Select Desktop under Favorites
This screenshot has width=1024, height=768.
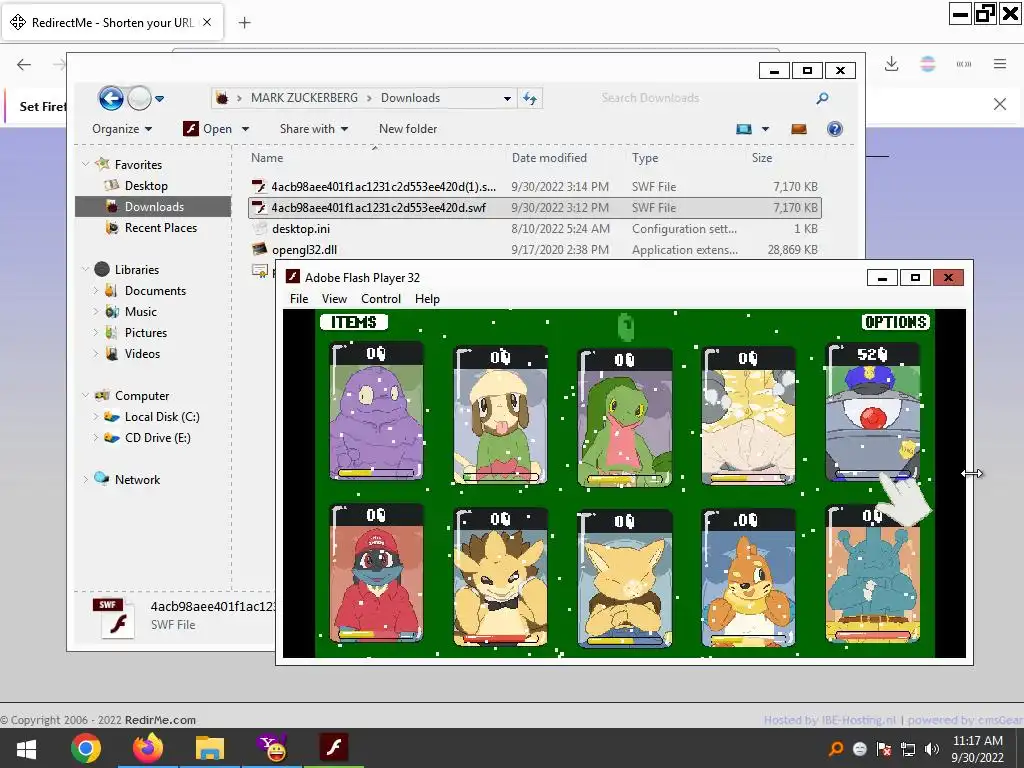click(146, 185)
